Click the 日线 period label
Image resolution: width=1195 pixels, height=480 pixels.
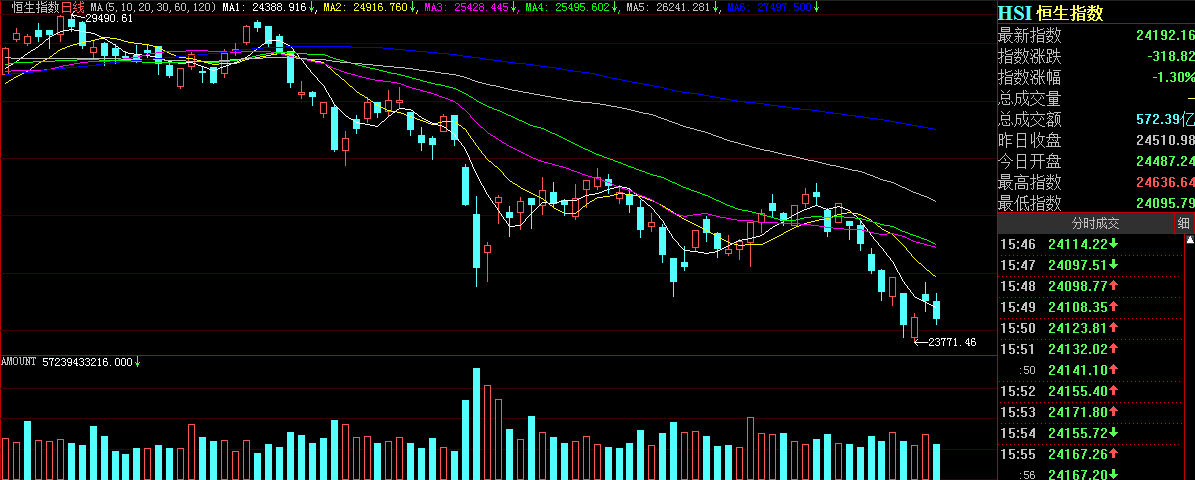[x=73, y=7]
